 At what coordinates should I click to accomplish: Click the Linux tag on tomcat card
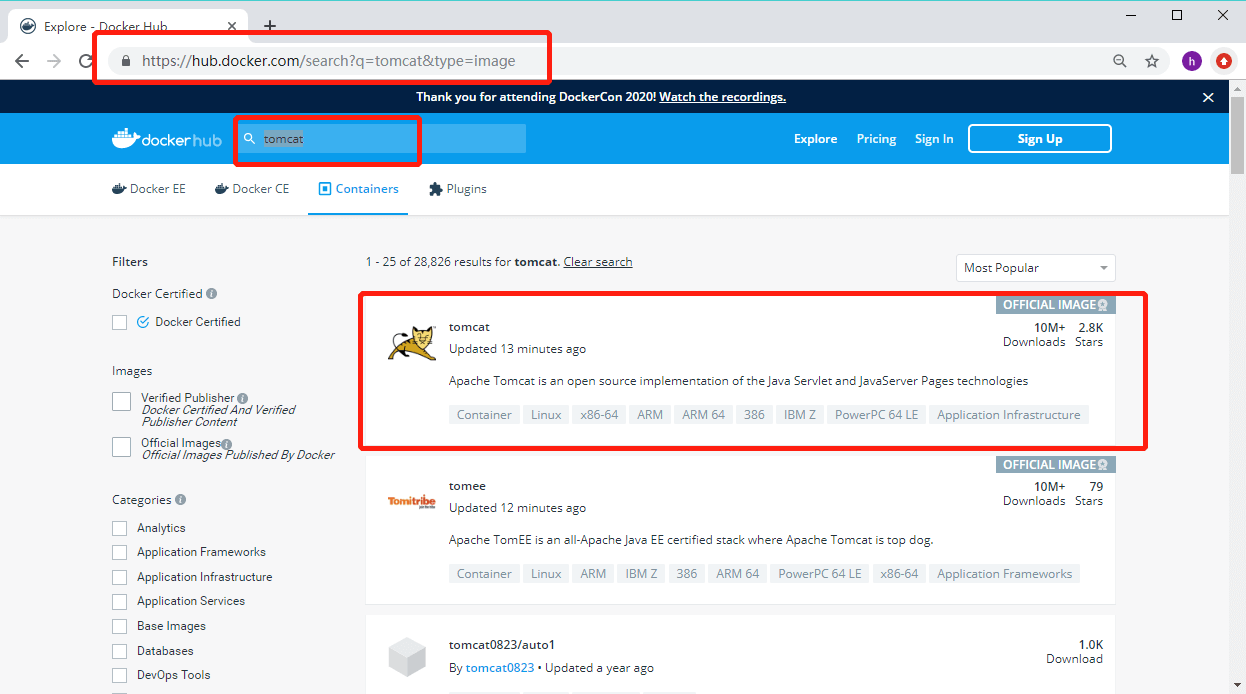tap(546, 415)
